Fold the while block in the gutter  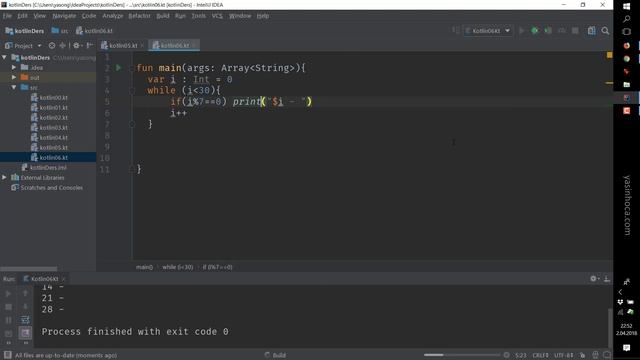point(132,91)
